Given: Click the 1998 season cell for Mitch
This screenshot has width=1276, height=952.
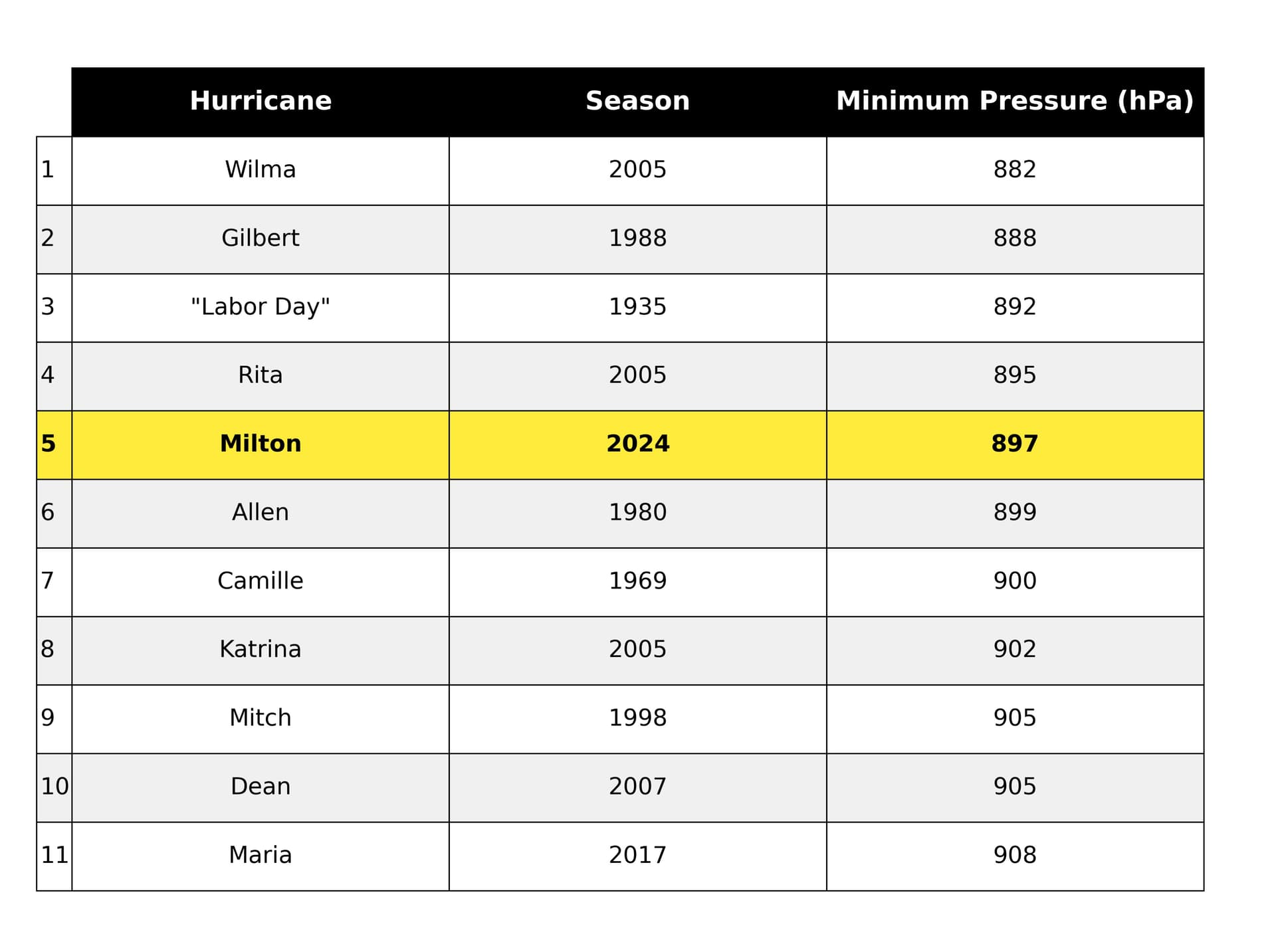Looking at the screenshot, I should (638, 719).
